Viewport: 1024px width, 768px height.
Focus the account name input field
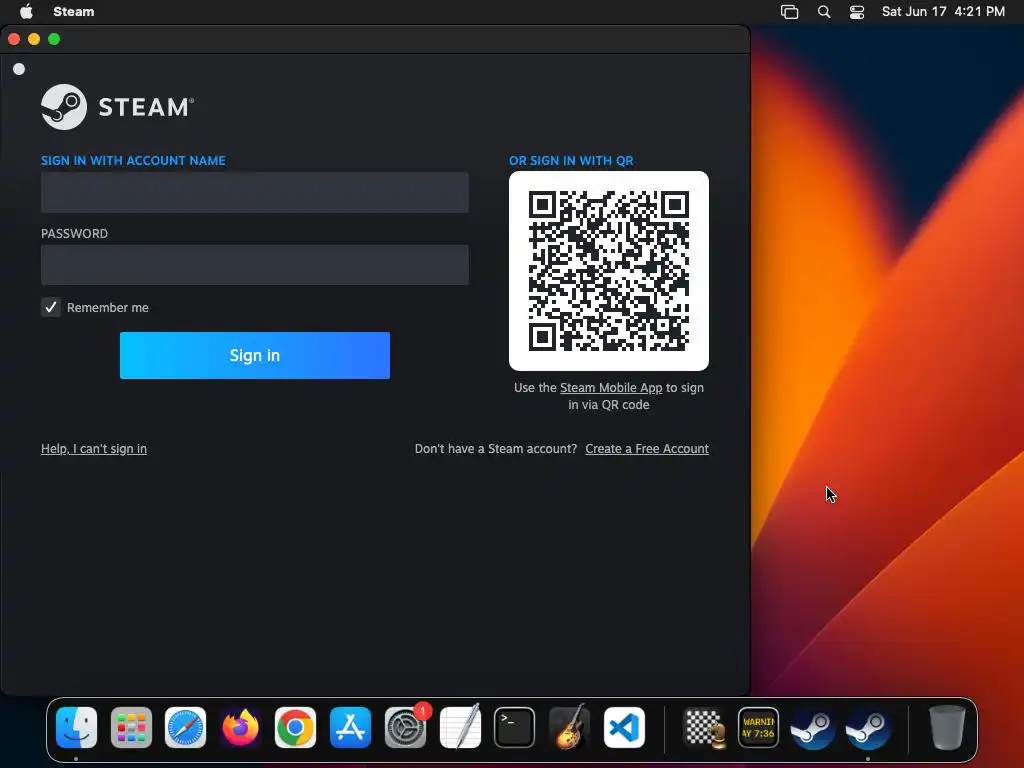pyautogui.click(x=255, y=192)
